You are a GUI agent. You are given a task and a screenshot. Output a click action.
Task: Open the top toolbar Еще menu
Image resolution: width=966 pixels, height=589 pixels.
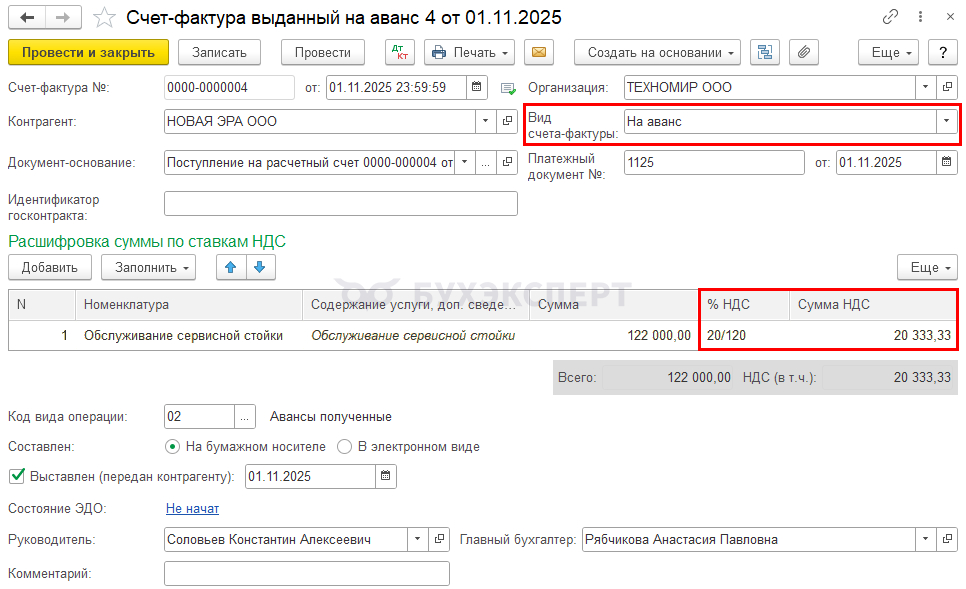tap(888, 52)
